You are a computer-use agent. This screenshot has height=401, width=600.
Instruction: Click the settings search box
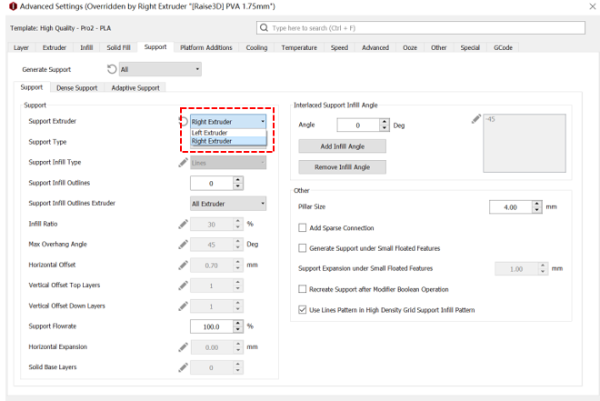[x=420, y=28]
